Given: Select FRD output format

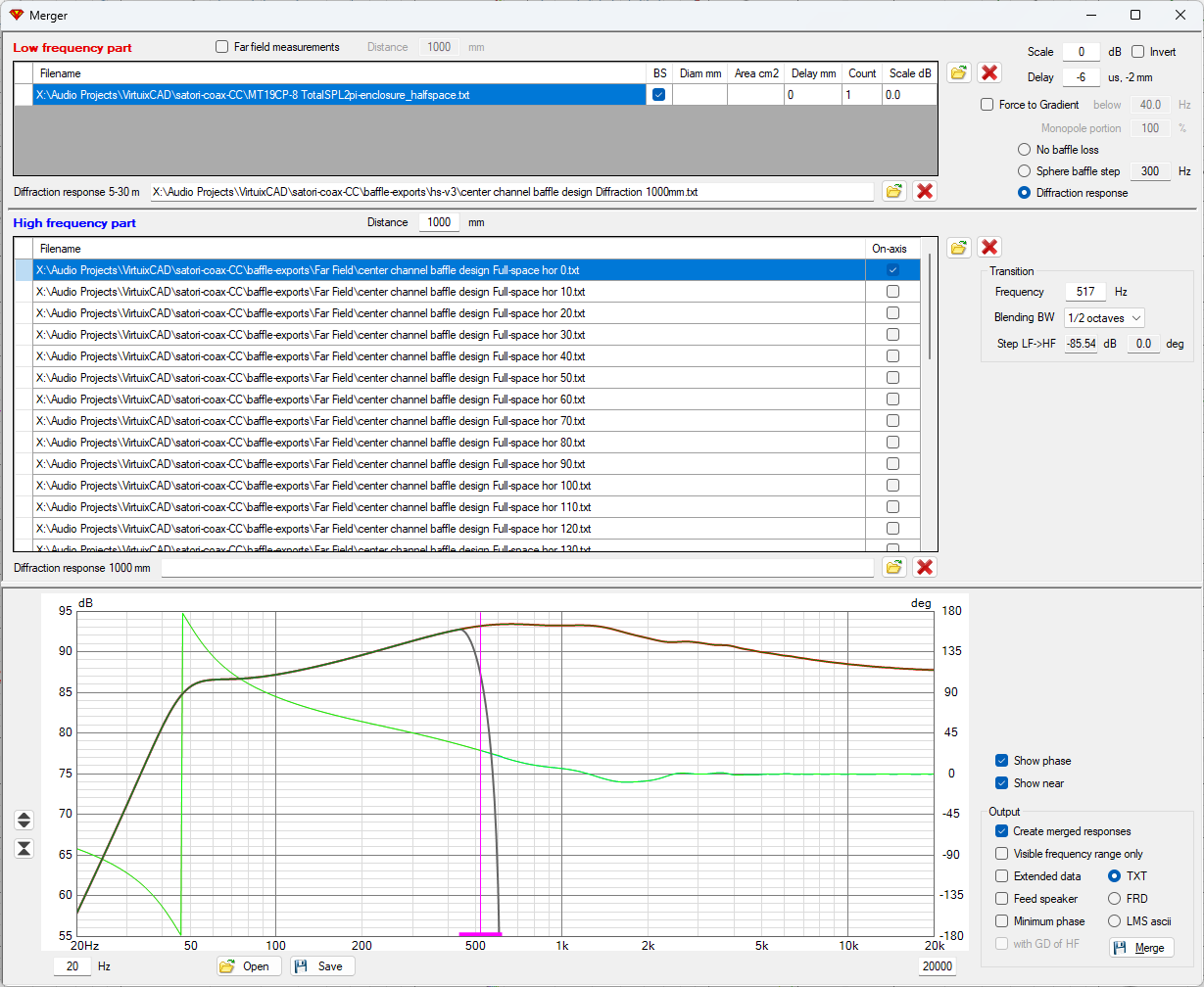Looking at the screenshot, I should [1115, 899].
